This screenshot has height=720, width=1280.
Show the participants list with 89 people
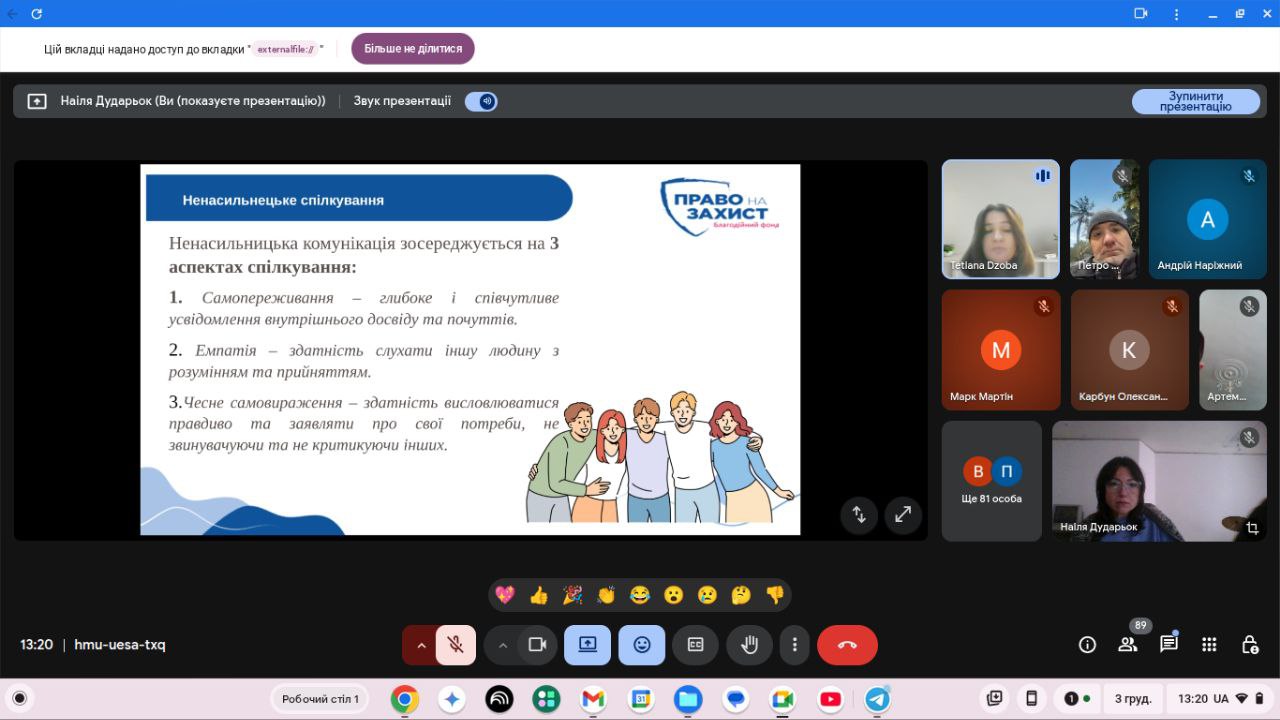click(1128, 645)
